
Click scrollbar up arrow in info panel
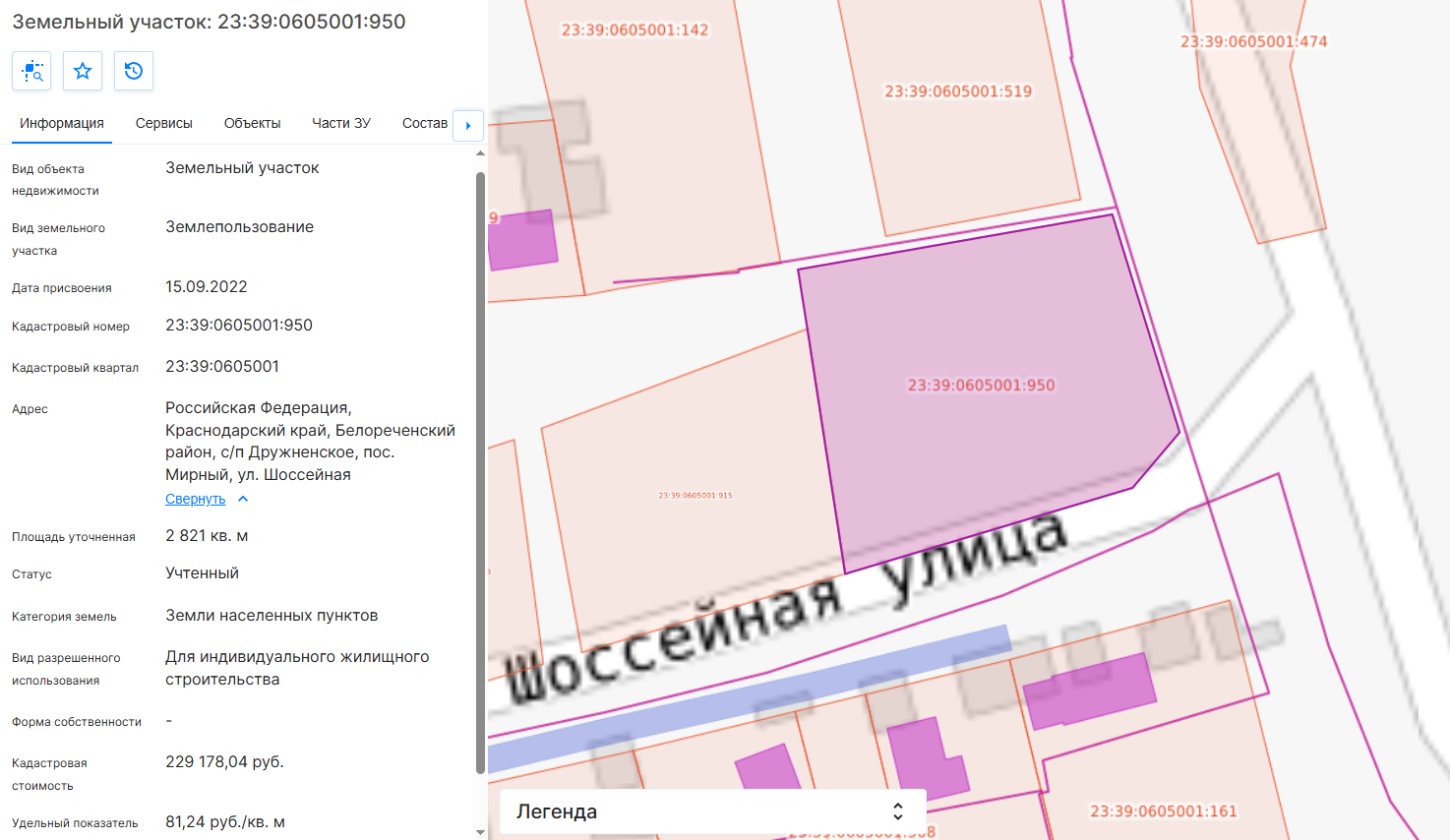coord(480,153)
